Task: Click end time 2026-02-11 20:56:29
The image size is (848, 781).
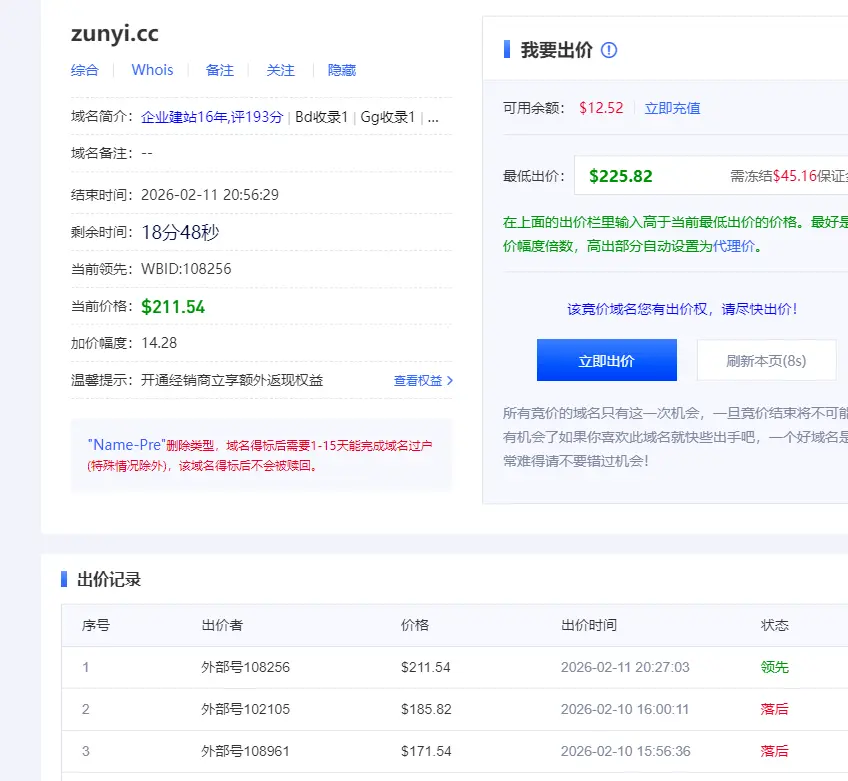Action: 210,195
